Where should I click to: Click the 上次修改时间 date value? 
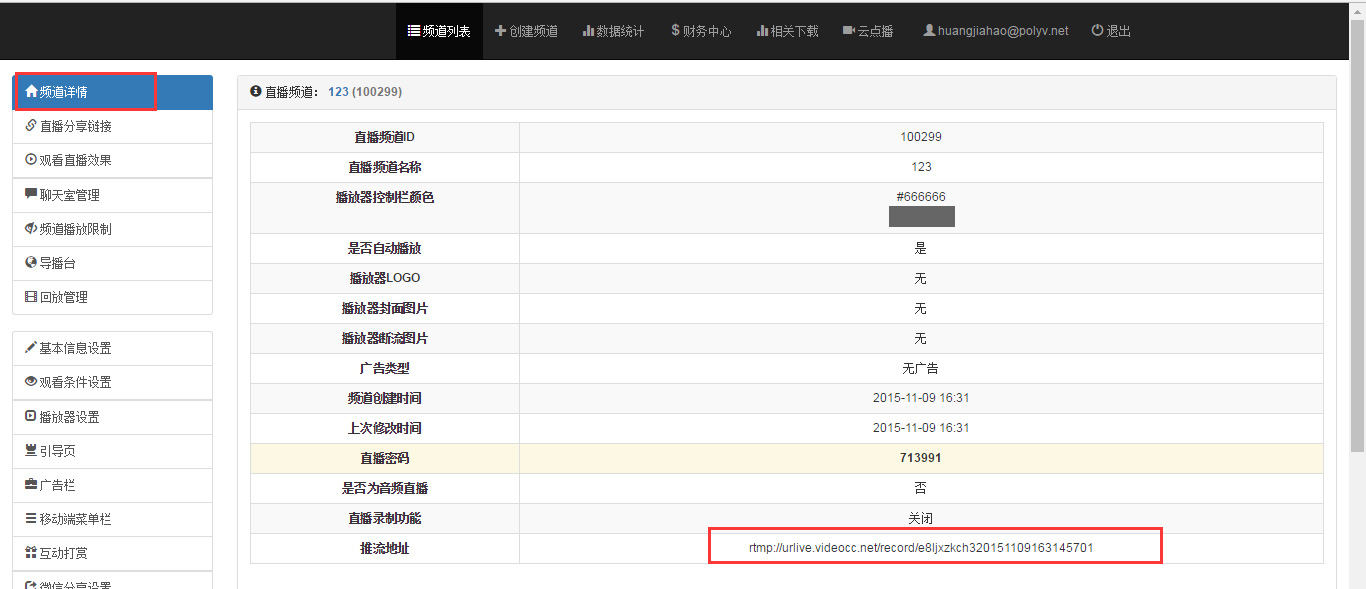click(921, 428)
